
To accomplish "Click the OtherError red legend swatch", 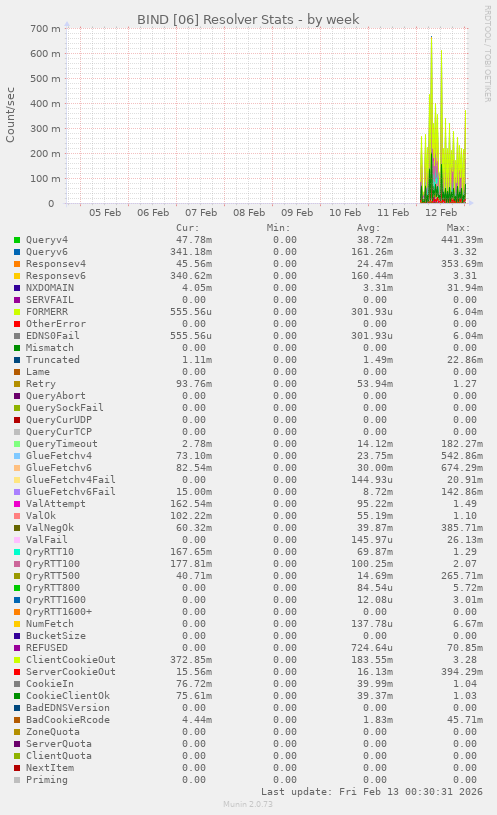I will 17,324.
